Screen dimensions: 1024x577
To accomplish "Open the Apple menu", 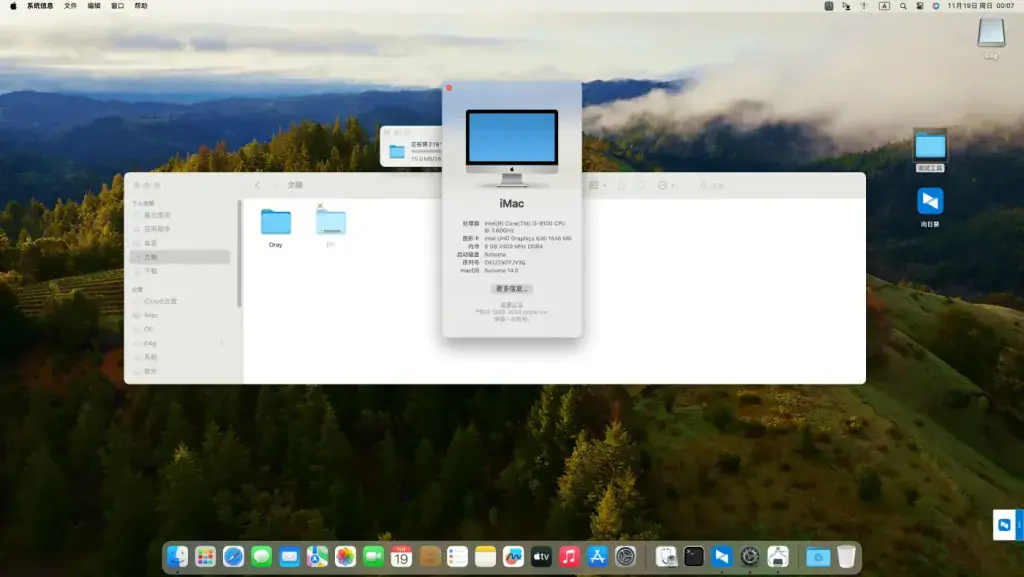I will coord(13,6).
